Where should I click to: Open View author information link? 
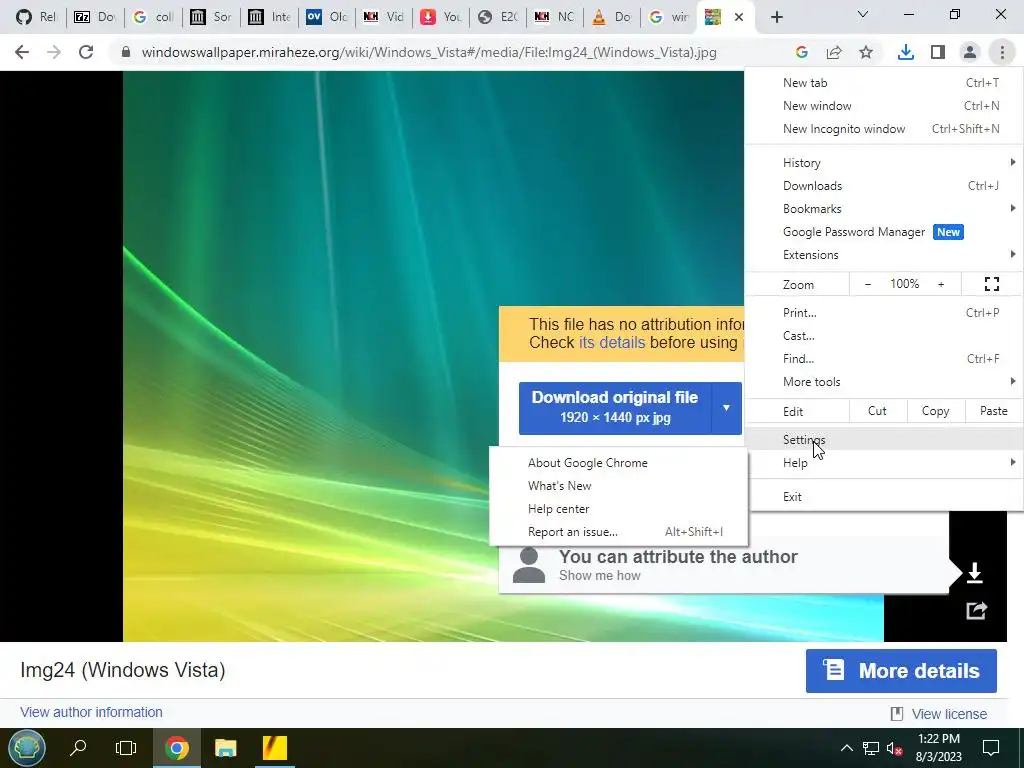coord(91,712)
